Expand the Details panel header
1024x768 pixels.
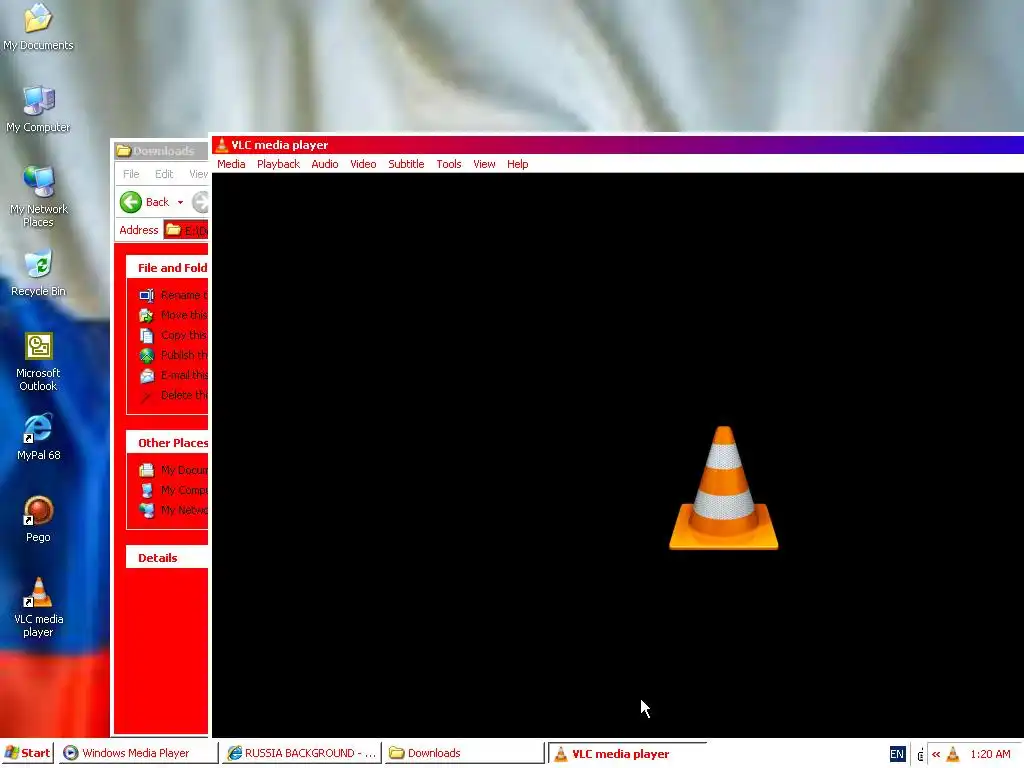(167, 558)
